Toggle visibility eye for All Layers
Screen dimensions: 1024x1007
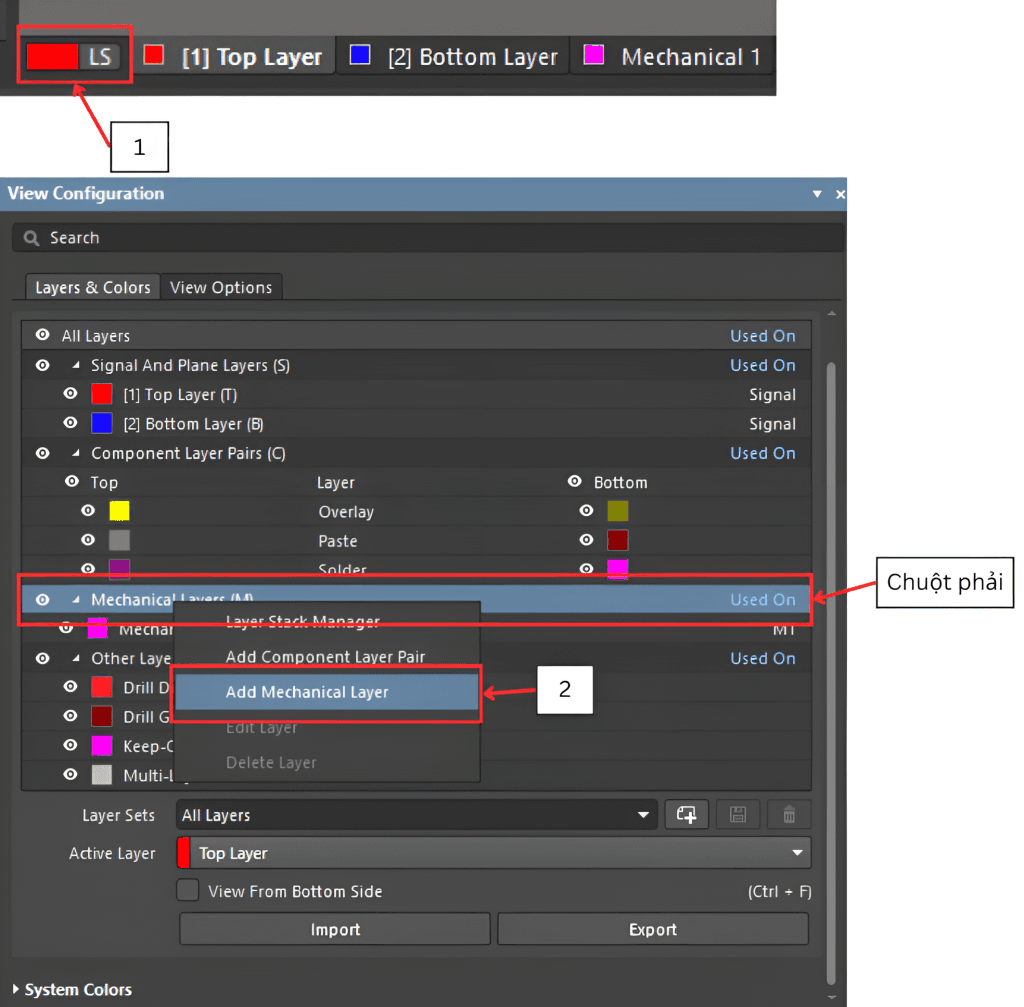pyautogui.click(x=42, y=336)
